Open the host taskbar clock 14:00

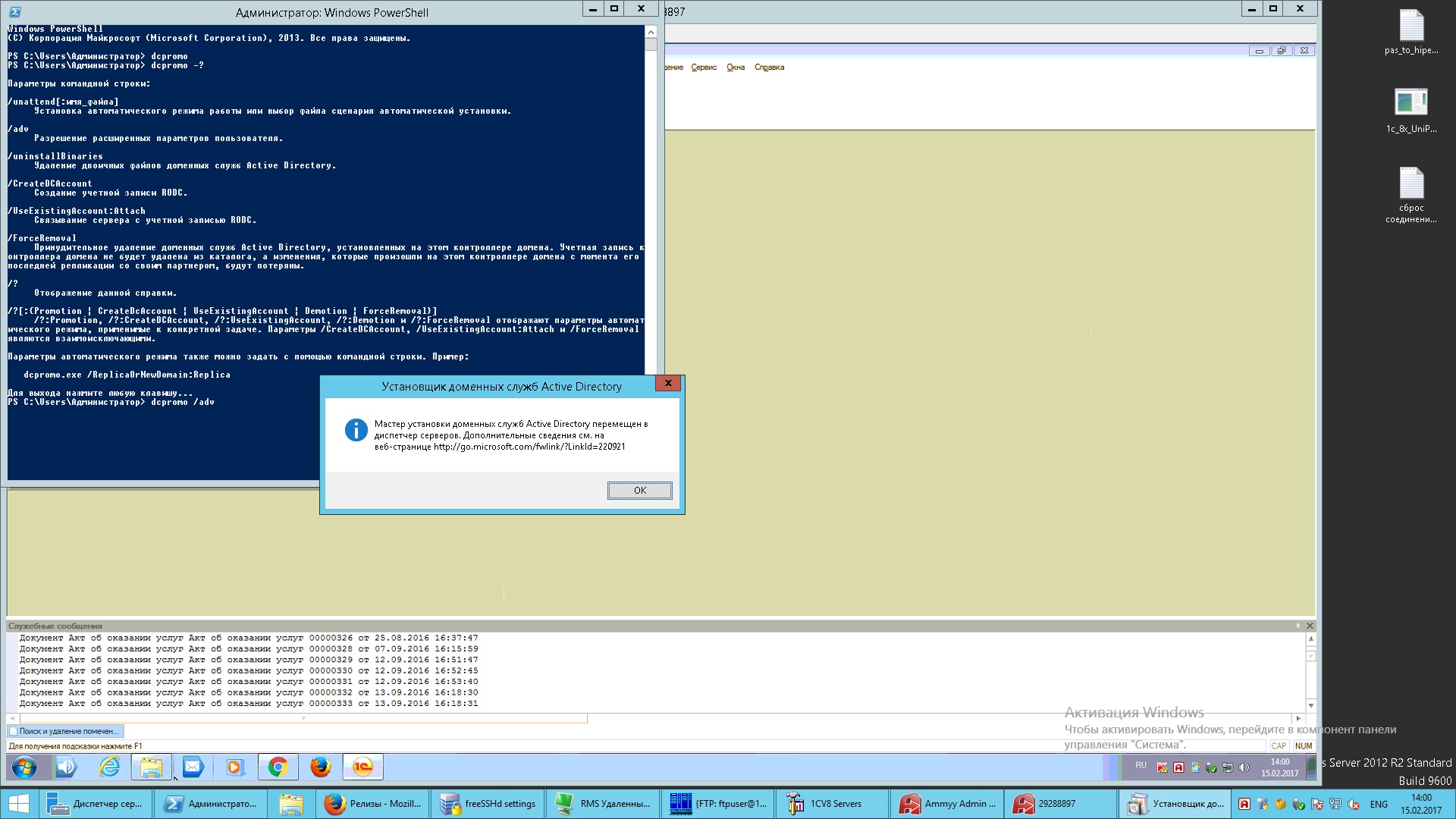1421,804
